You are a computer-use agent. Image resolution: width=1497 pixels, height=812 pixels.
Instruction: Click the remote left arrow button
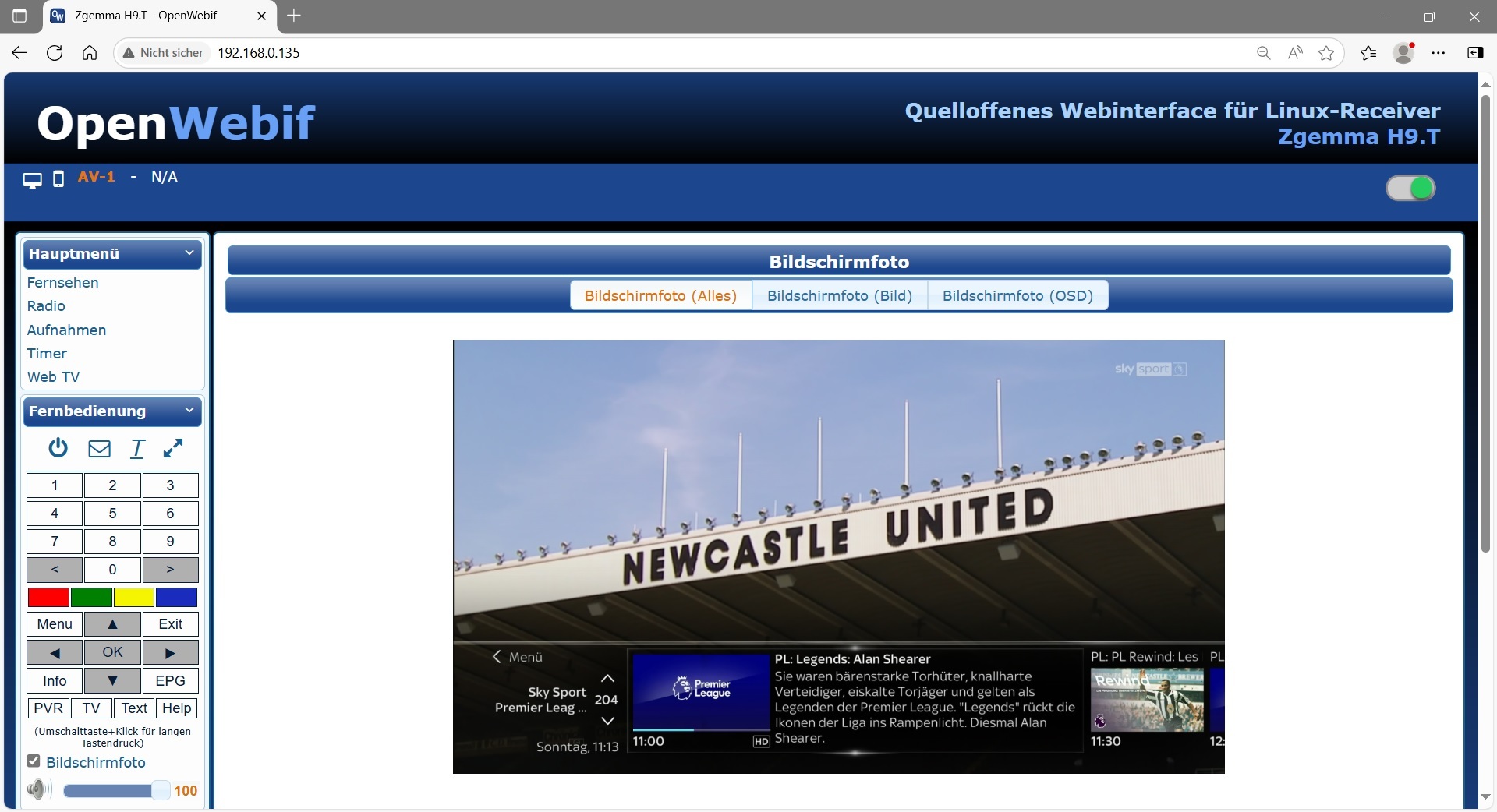55,652
